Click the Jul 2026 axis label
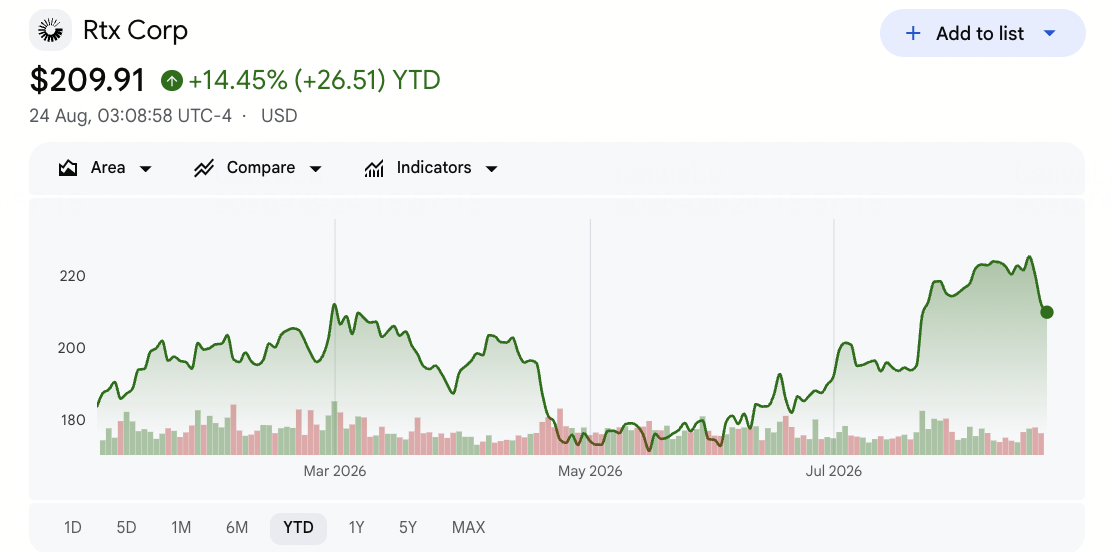The width and height of the screenshot is (1112, 552). pos(834,471)
